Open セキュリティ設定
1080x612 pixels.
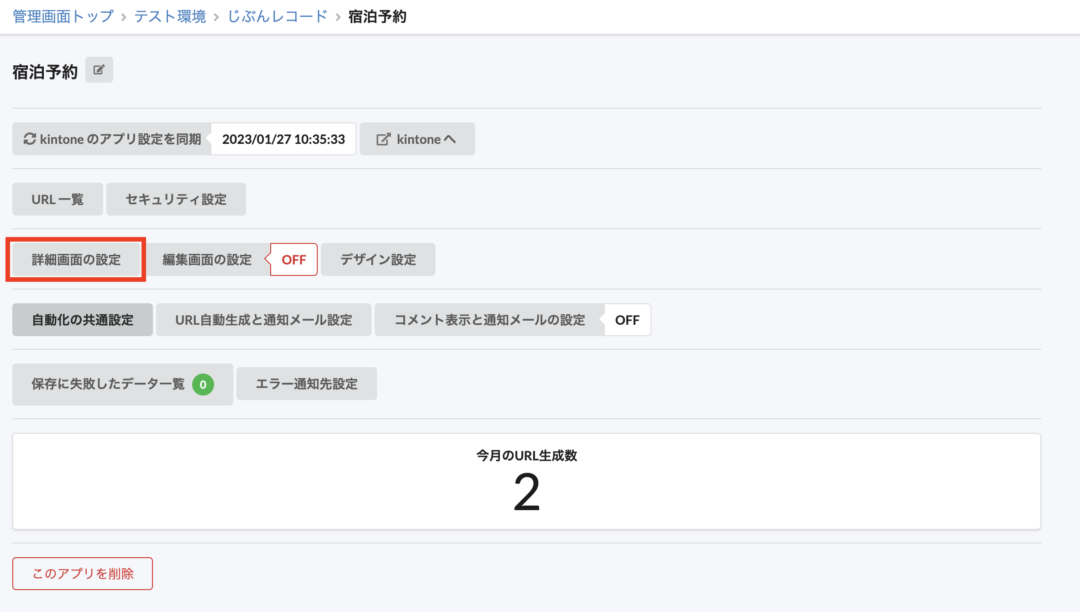[x=177, y=198]
